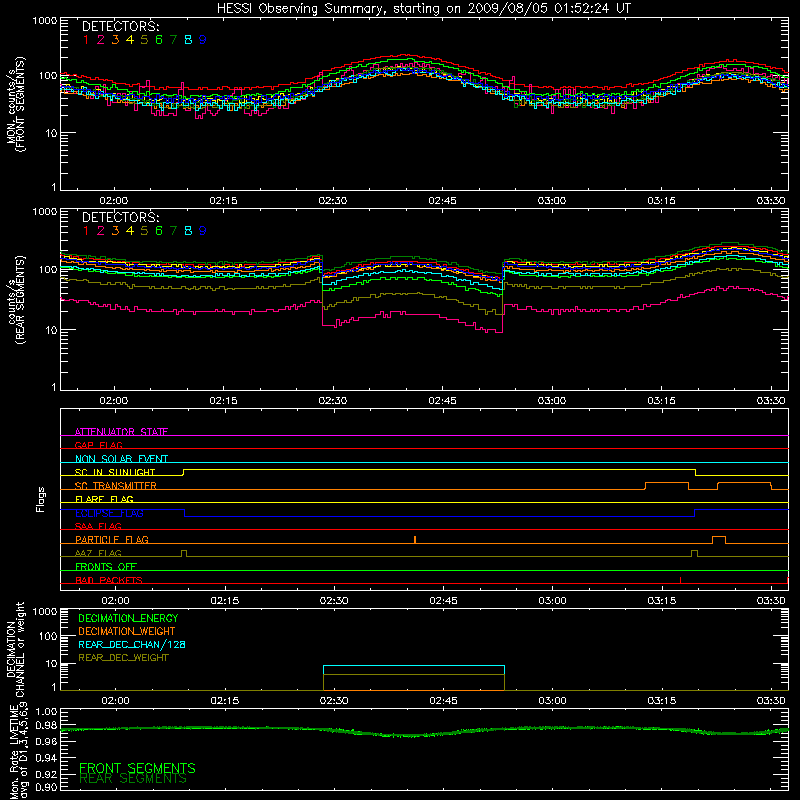Click the FLARE FLAG label
This screenshot has width=800, height=800.
pyautogui.click(x=104, y=499)
